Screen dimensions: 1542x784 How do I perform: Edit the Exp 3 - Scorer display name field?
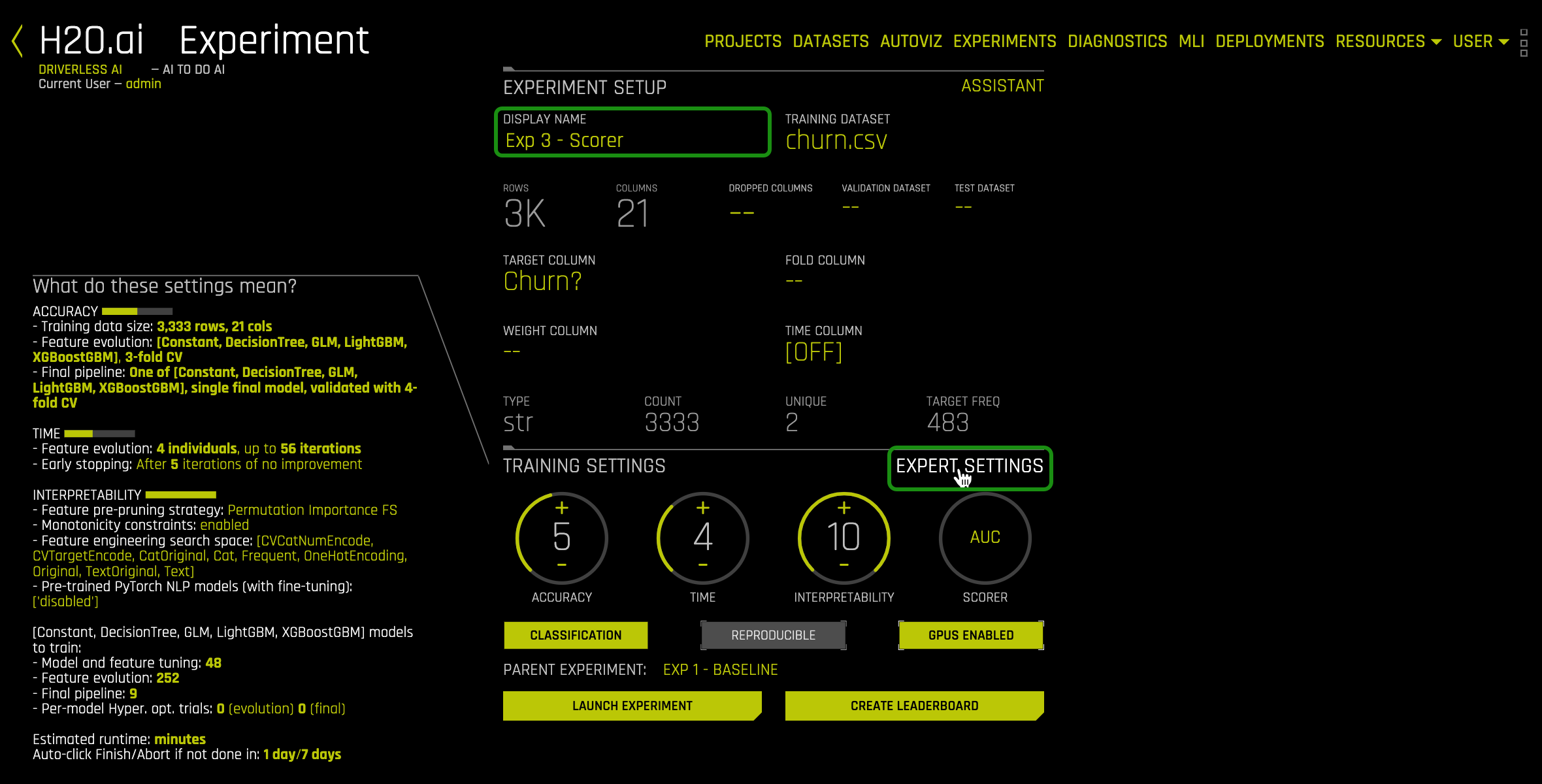[x=633, y=139]
